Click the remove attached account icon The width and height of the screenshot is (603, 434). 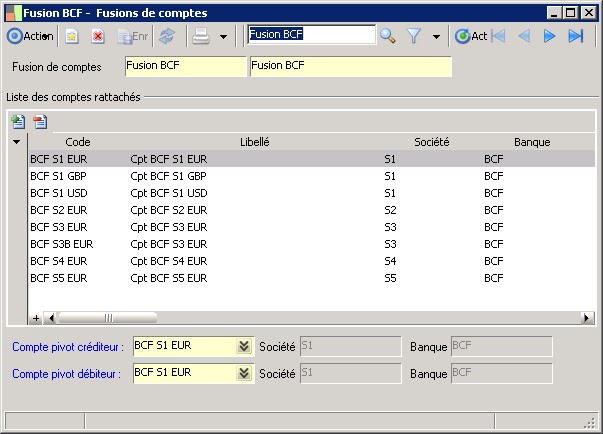[x=40, y=122]
